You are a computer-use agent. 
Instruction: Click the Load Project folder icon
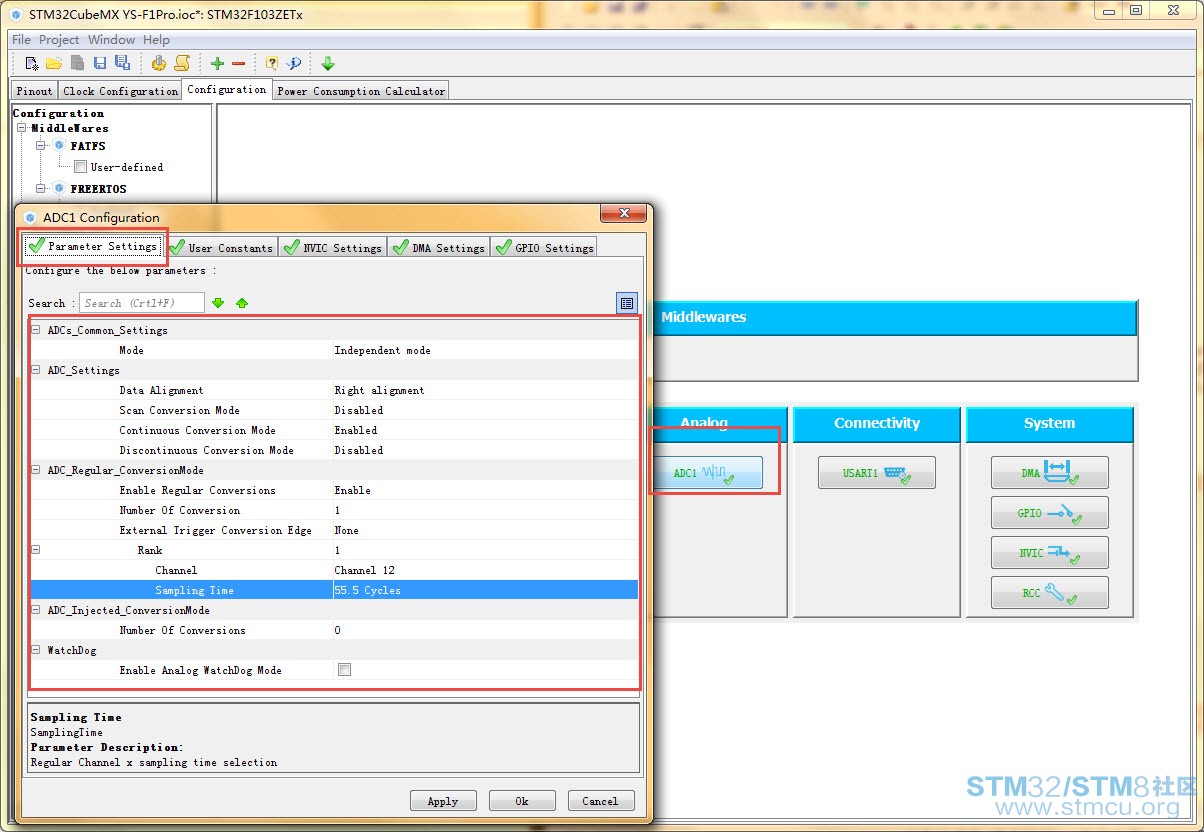54,63
